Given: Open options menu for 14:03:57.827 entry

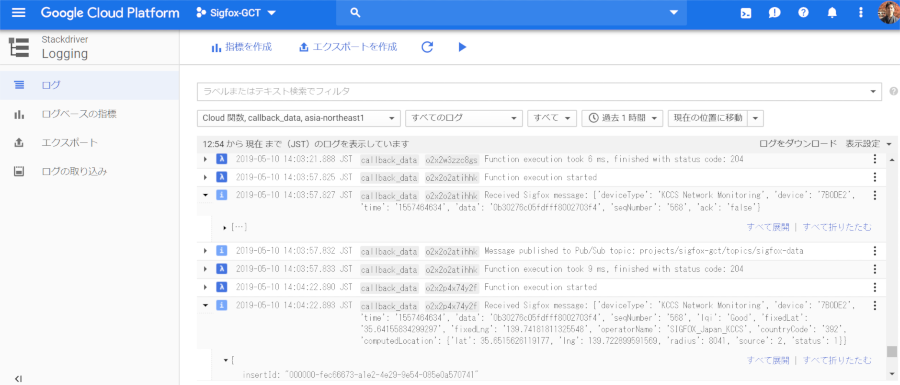Looking at the screenshot, I should pyautogui.click(x=875, y=195).
